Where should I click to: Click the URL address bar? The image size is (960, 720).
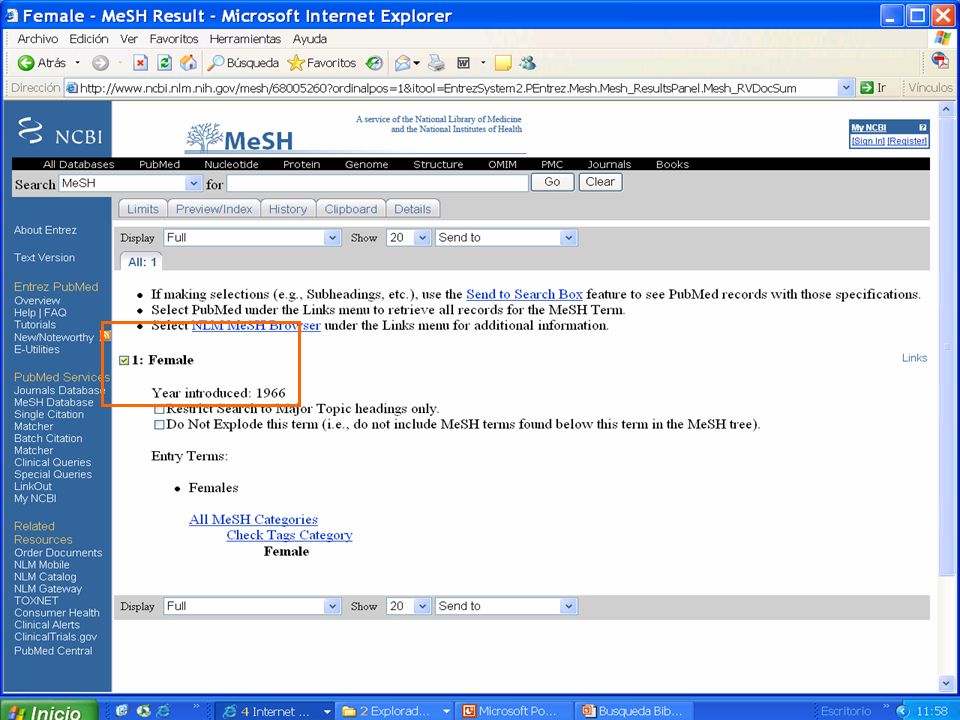click(452, 88)
